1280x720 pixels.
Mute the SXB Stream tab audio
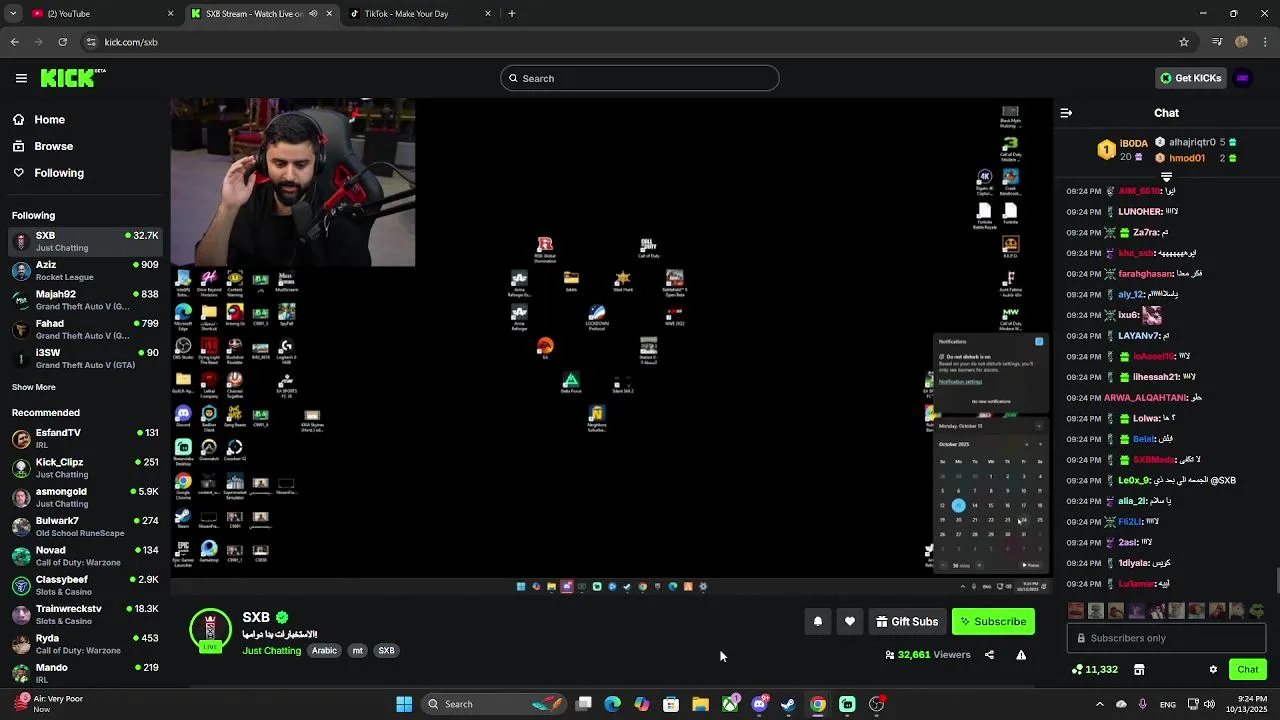313,14
